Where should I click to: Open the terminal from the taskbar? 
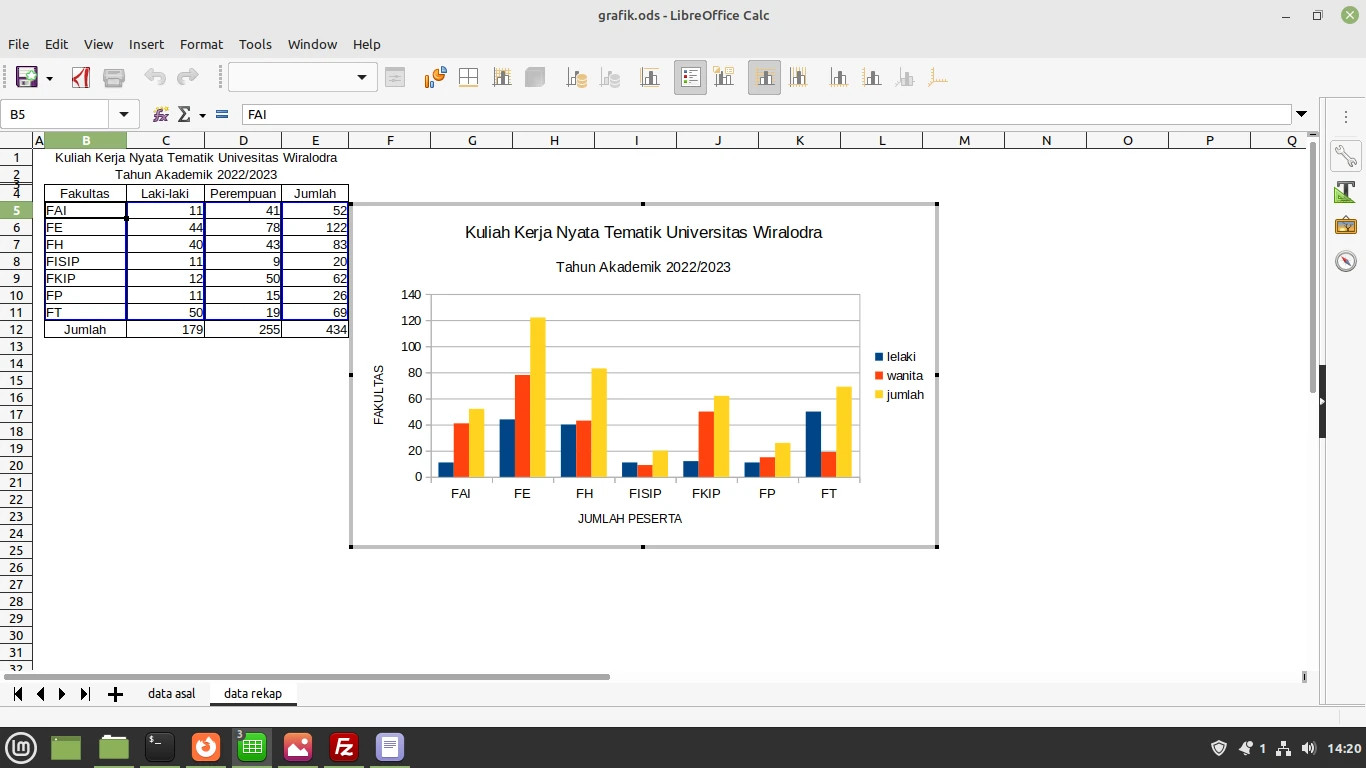160,746
